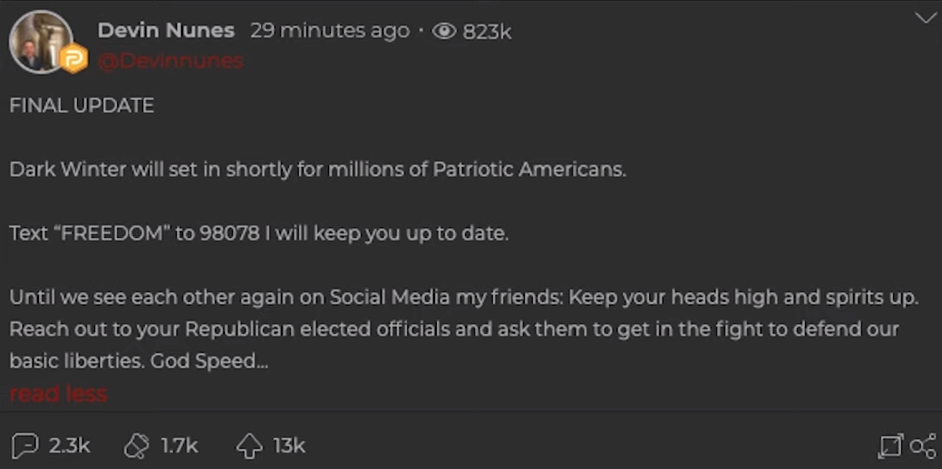Click the echo repost icon

(136, 445)
